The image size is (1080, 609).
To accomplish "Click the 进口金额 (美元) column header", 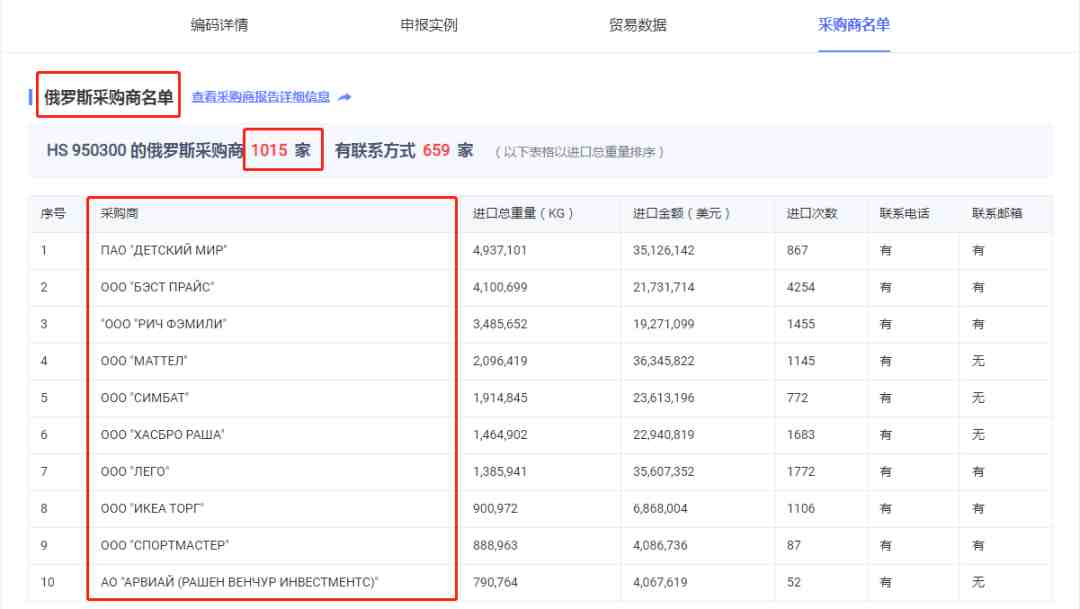I will (681, 214).
